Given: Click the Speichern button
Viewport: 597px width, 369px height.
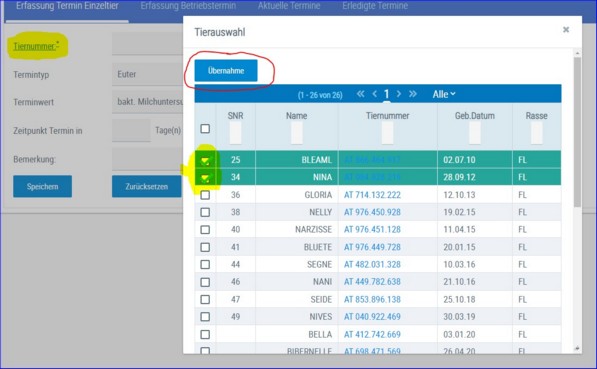Looking at the screenshot, I should pyautogui.click(x=42, y=186).
